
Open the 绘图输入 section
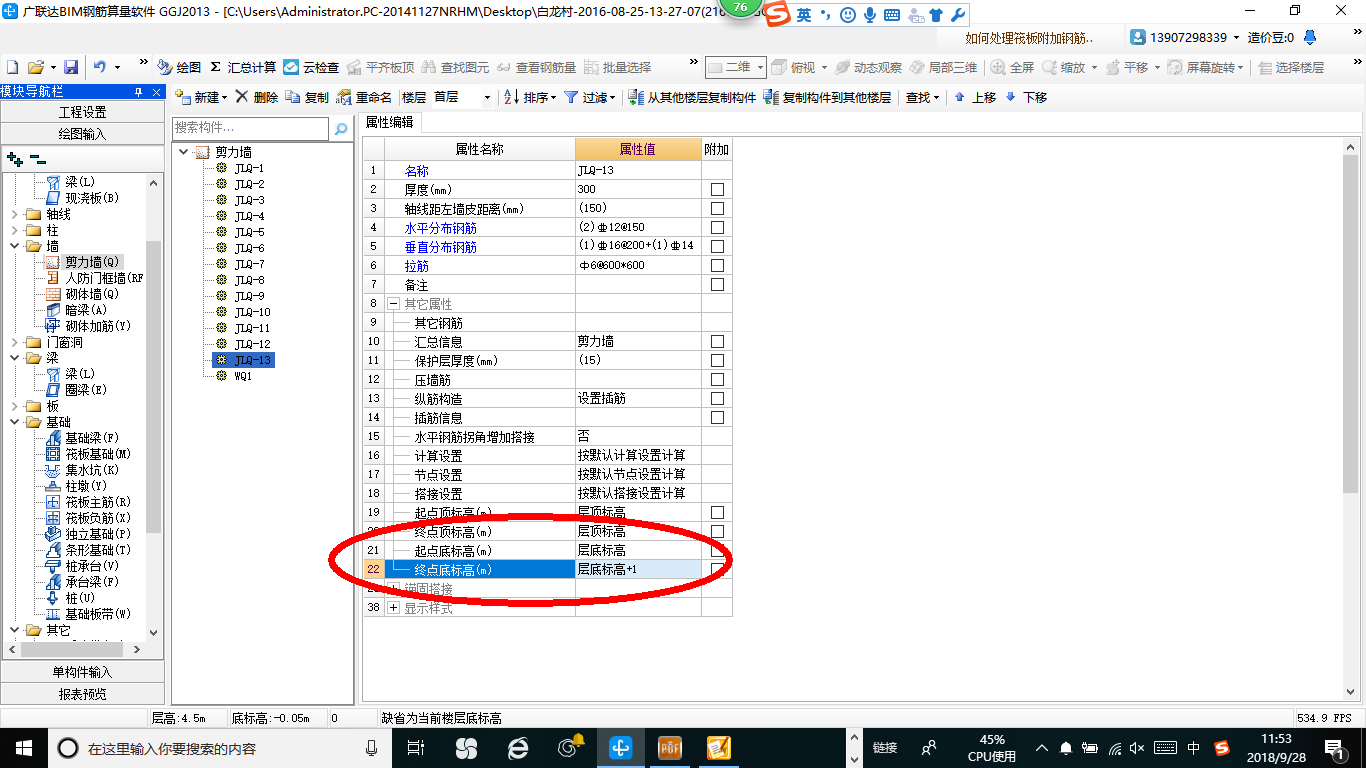pos(82,133)
